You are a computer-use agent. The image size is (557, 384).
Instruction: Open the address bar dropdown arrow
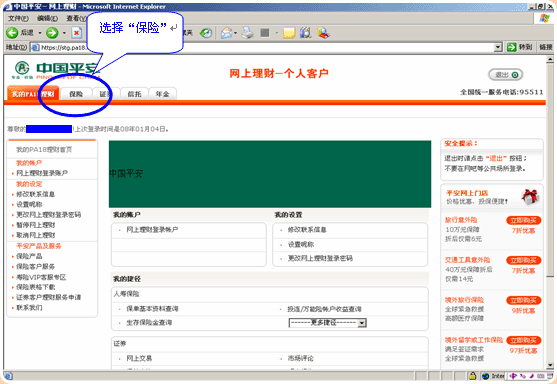pyautogui.click(x=498, y=47)
